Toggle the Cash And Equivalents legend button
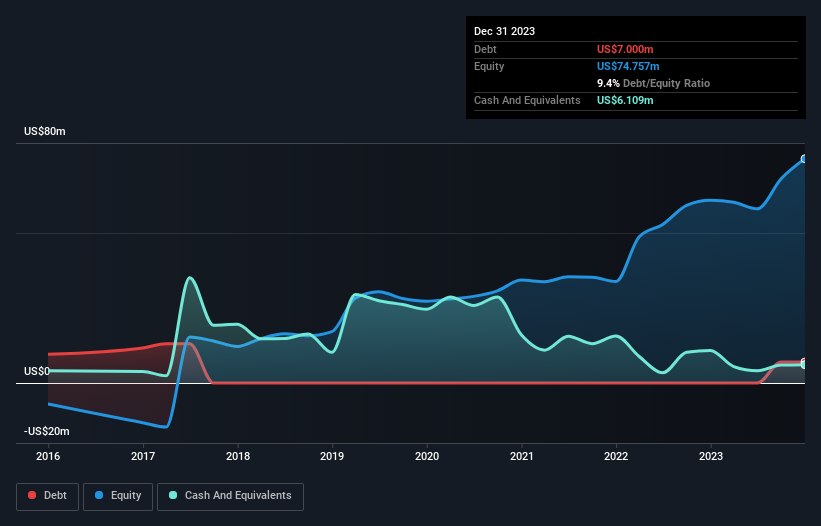This screenshot has width=821, height=526. click(x=230, y=496)
